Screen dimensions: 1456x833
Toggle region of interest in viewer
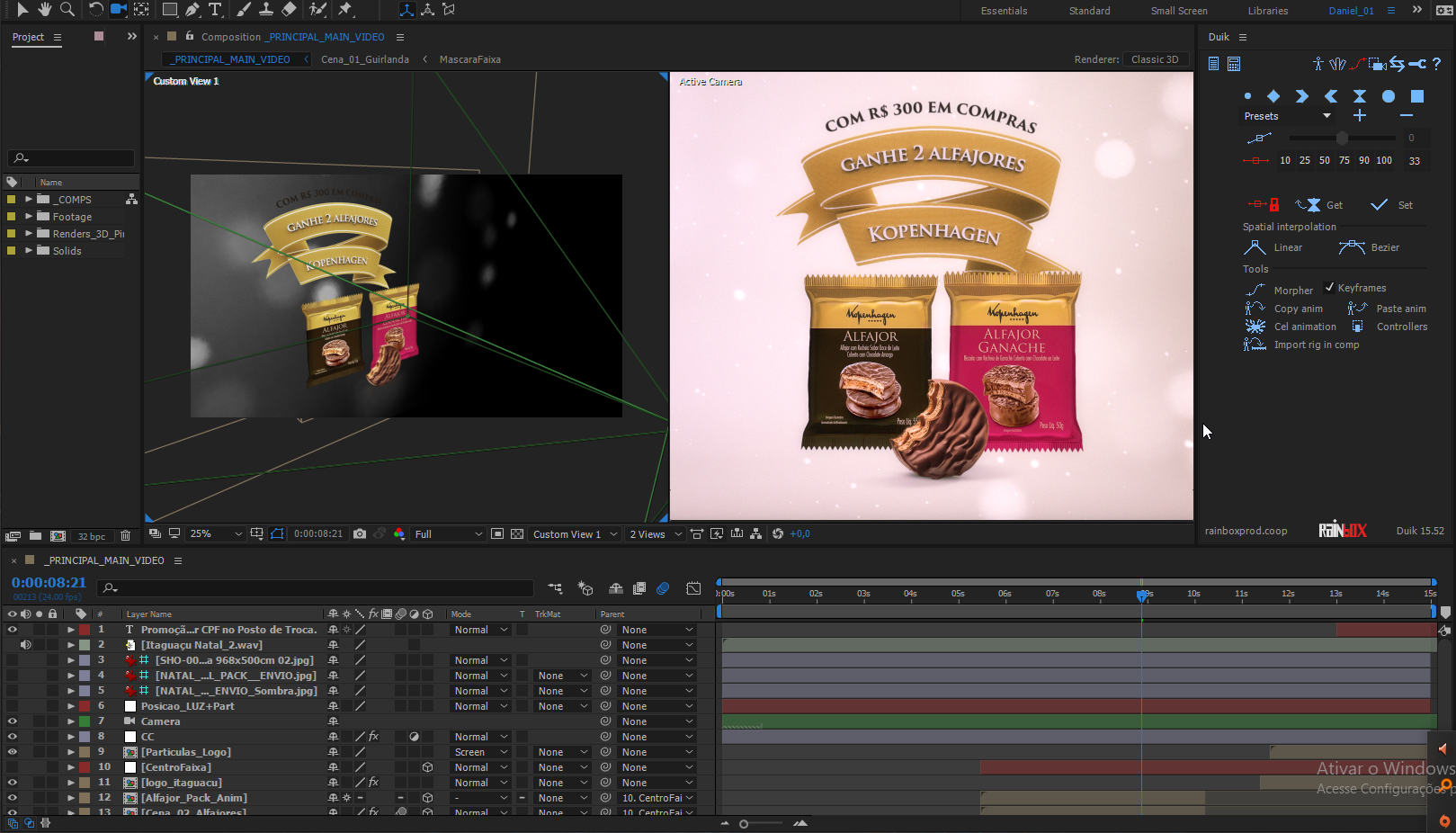pos(497,533)
